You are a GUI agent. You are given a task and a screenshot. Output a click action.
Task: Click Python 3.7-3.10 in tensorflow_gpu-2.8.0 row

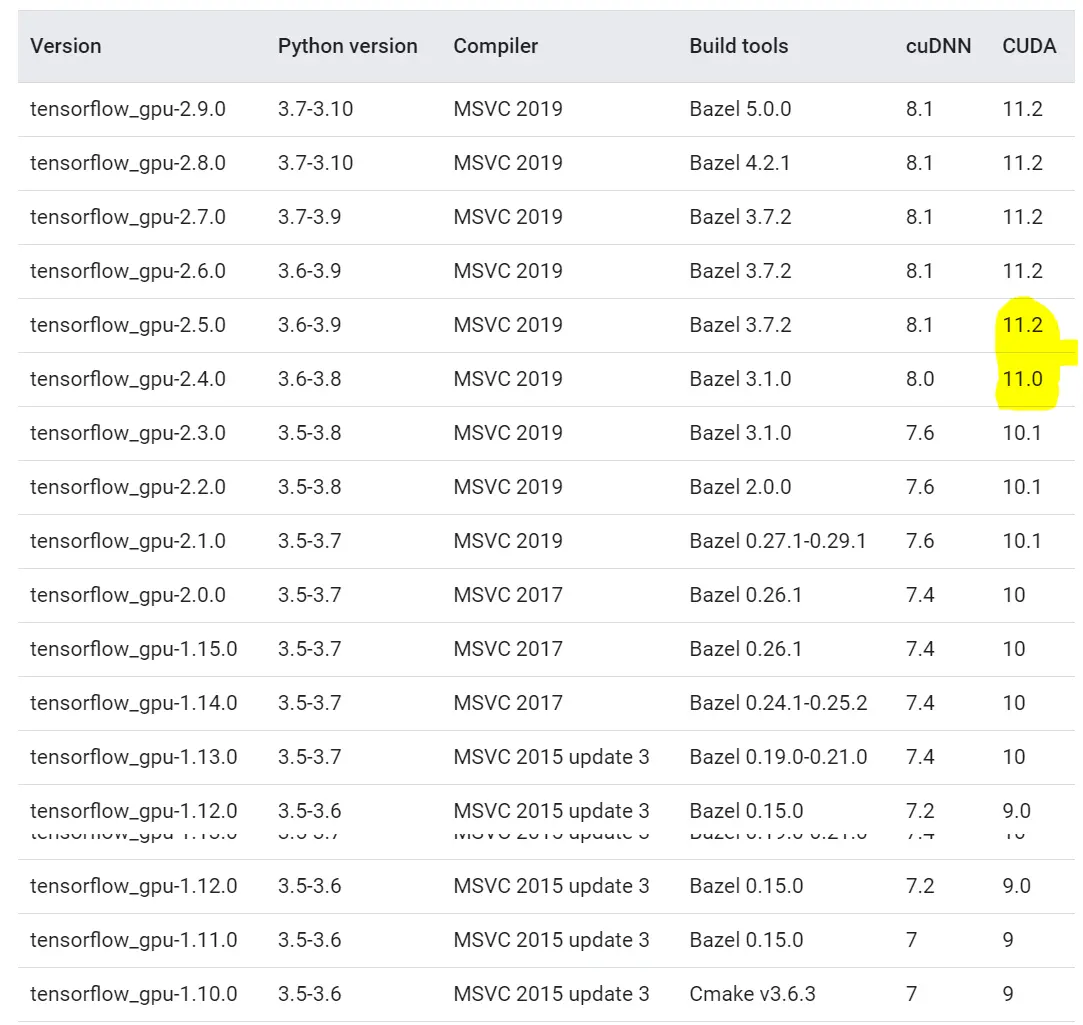[x=316, y=163]
